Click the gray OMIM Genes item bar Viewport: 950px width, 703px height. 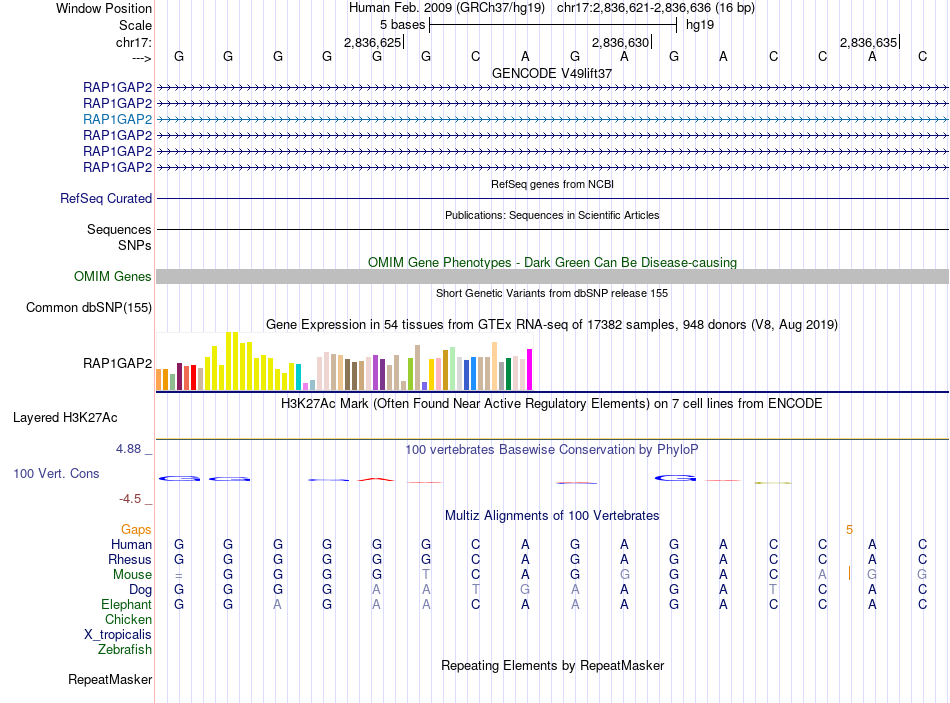[552, 276]
